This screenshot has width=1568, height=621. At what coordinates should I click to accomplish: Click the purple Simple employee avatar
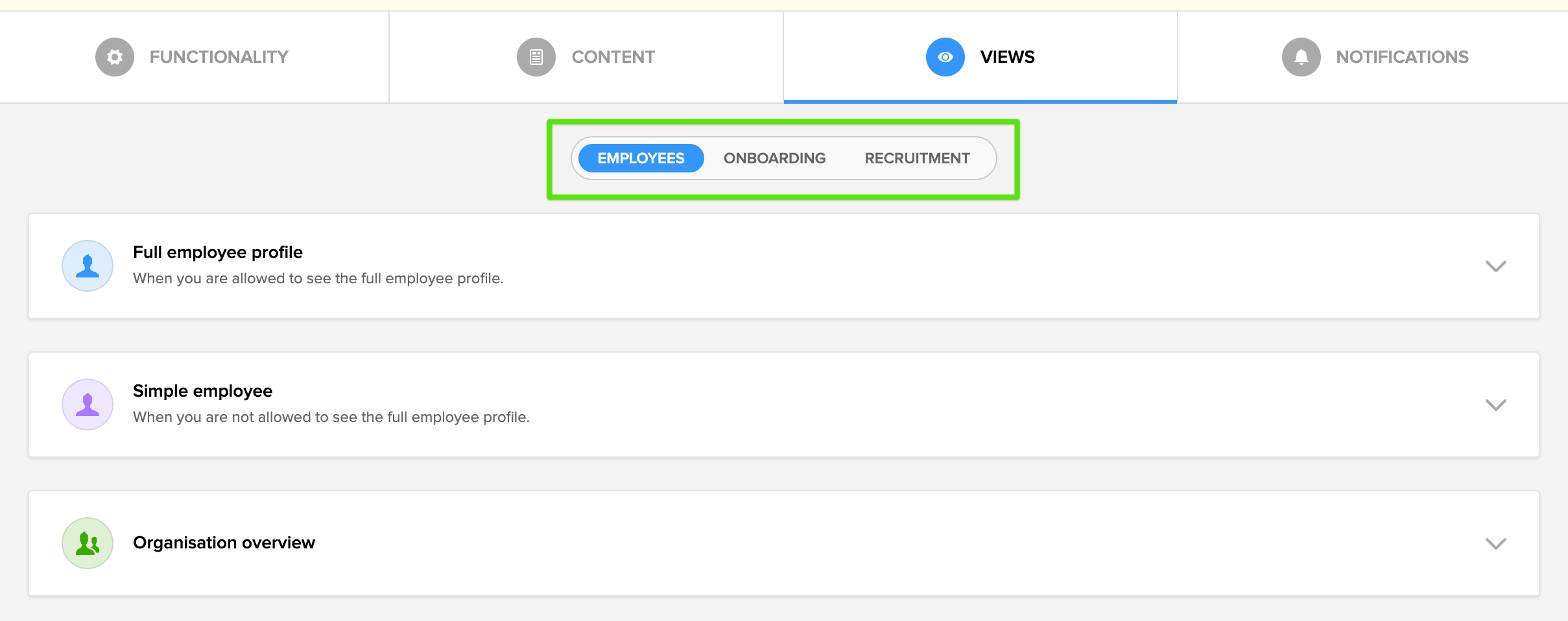(88, 404)
